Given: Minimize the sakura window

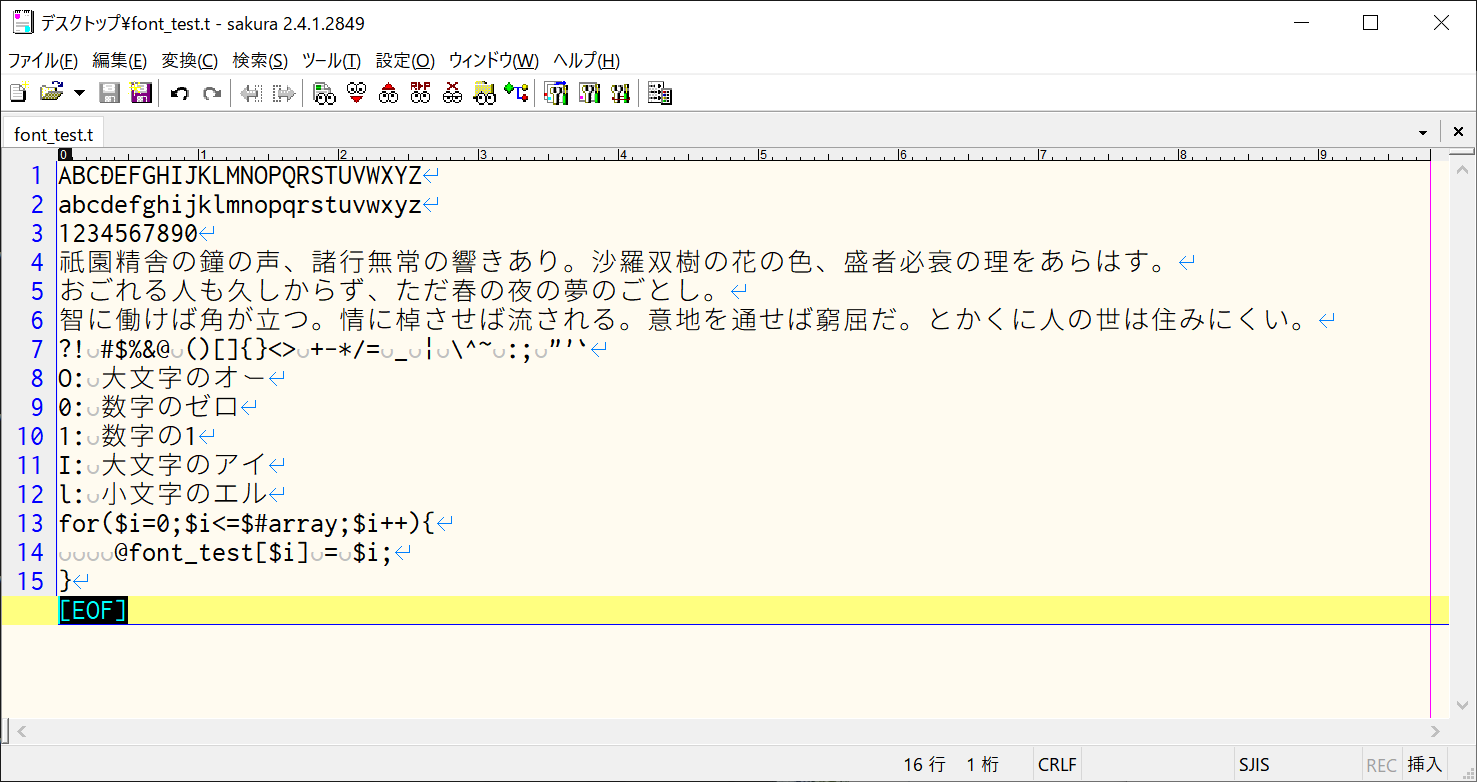Looking at the screenshot, I should [1301, 22].
